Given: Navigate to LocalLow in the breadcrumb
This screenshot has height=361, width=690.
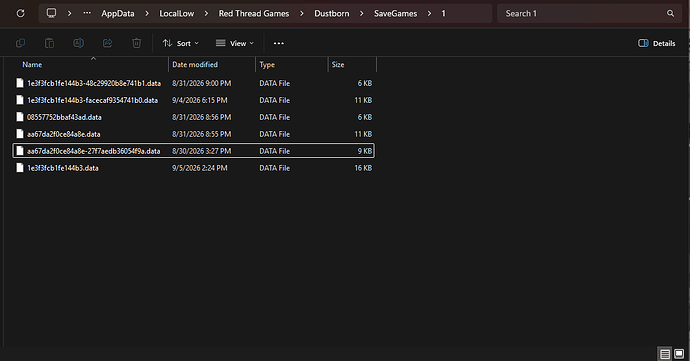Looking at the screenshot, I should tap(176, 14).
